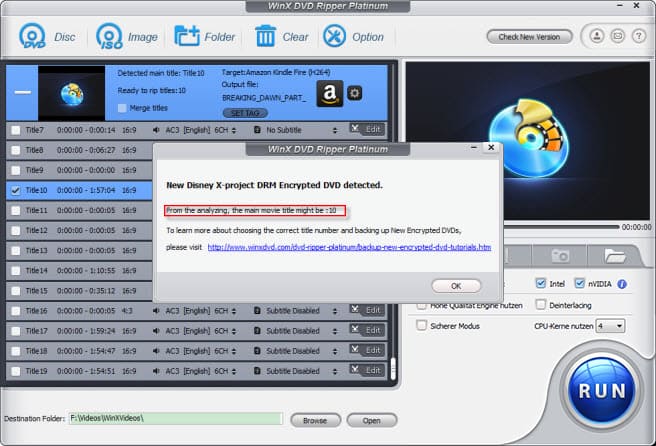Open the snapshot folder icon
Image resolution: width=656 pixels, height=446 pixels.
[615, 255]
